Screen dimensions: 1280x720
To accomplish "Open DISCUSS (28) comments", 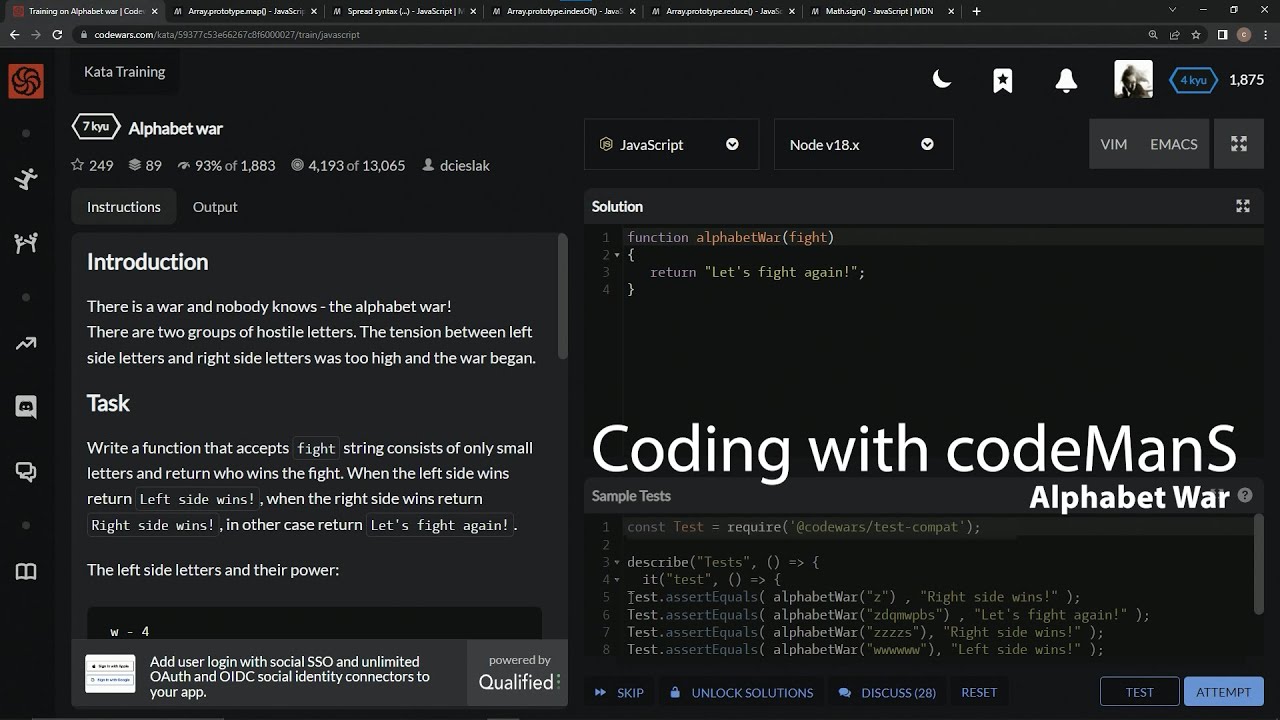I will point(887,692).
